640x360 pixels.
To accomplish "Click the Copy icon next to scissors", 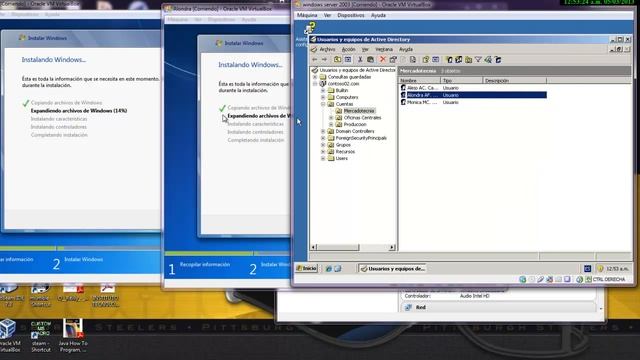I will tap(370, 60).
